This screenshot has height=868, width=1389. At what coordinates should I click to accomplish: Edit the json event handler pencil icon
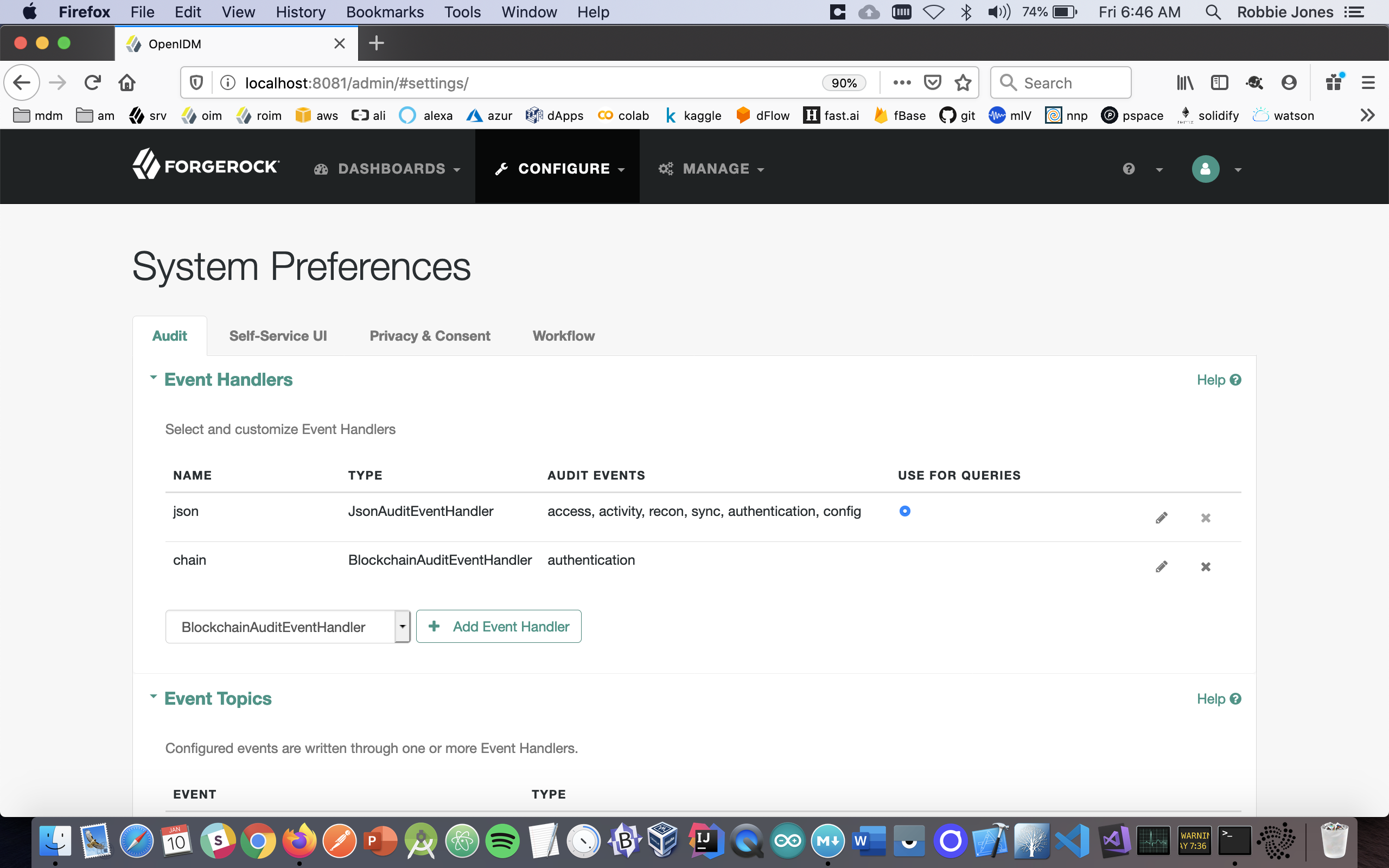[x=1161, y=518]
